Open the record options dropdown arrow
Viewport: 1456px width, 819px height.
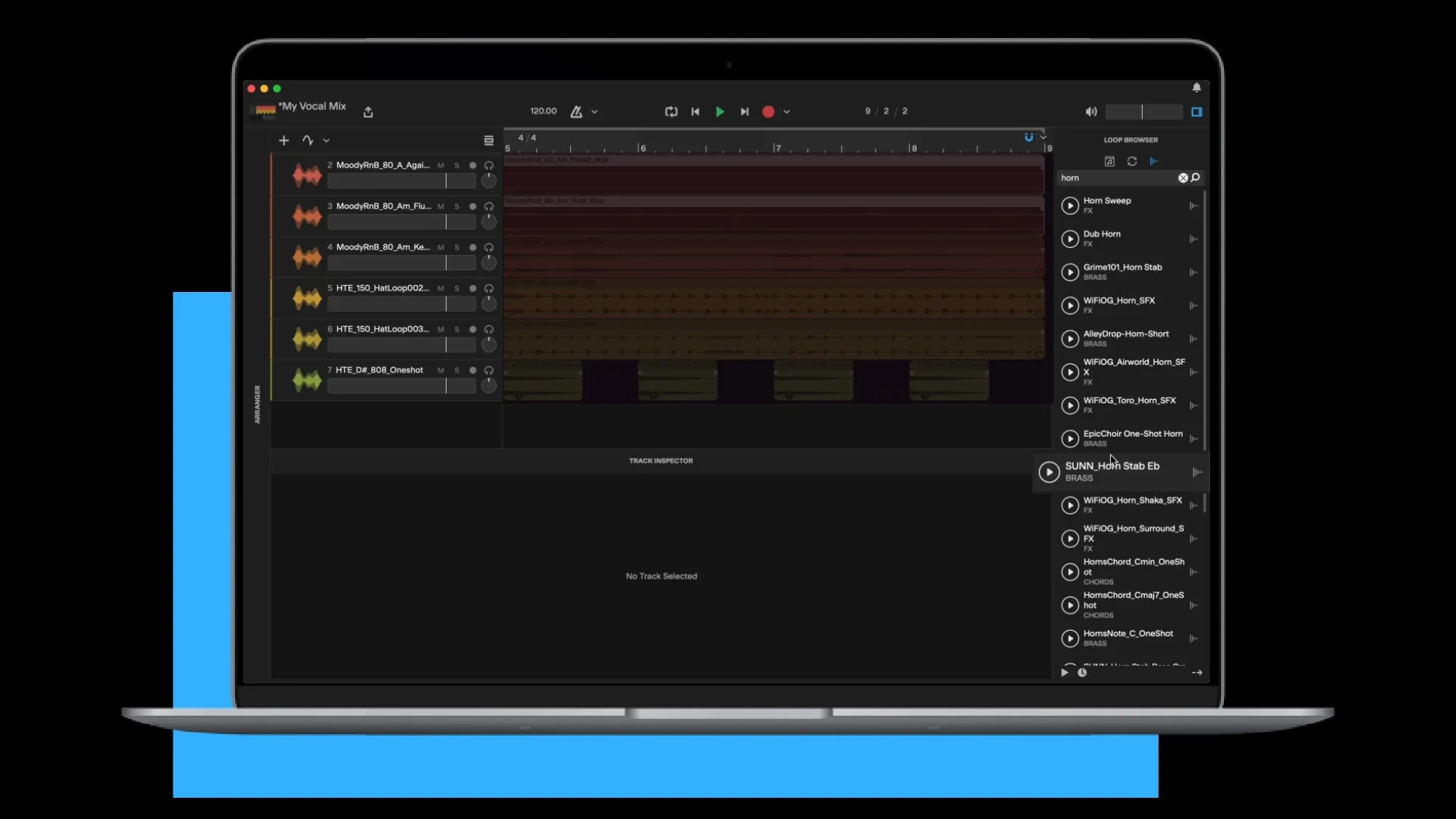click(786, 111)
